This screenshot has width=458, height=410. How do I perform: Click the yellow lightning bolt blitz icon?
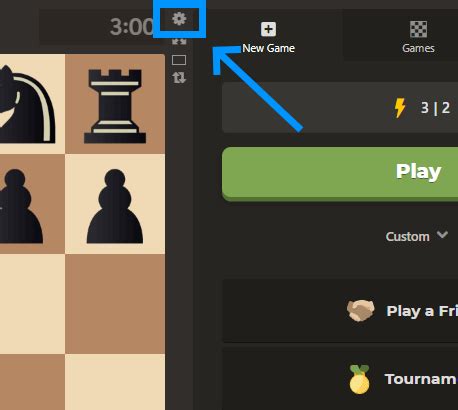pos(400,108)
